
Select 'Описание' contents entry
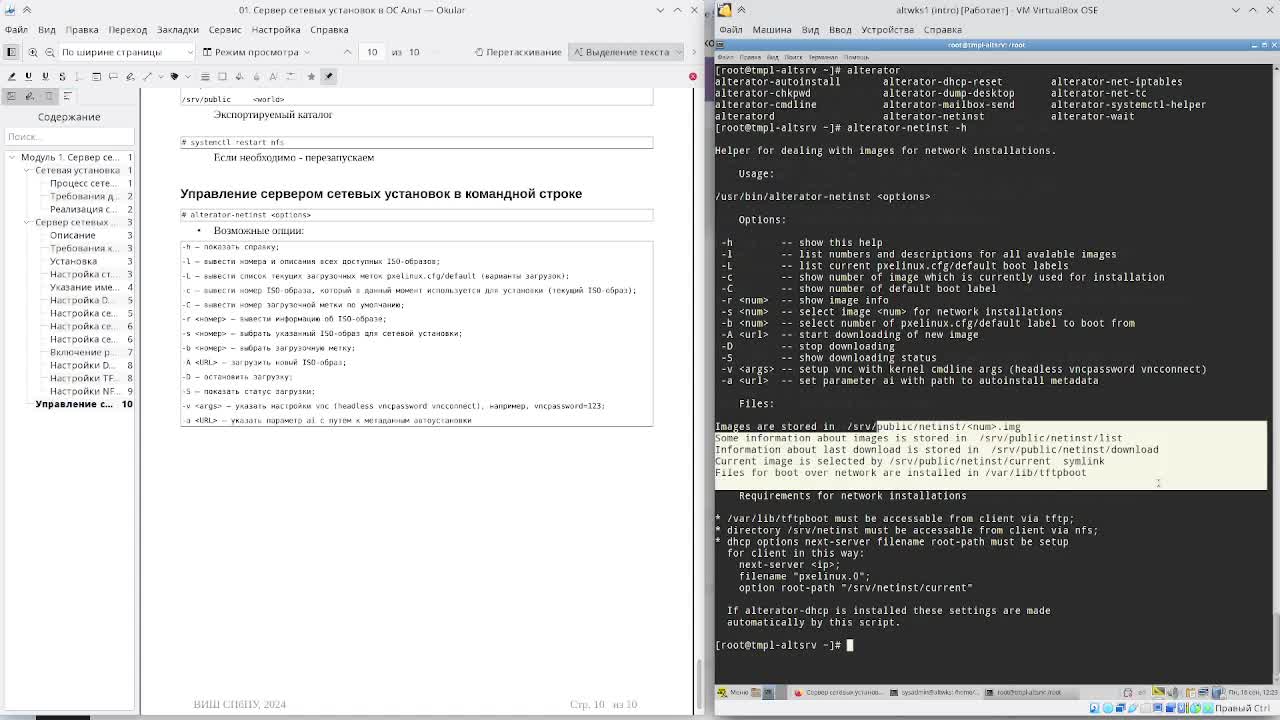coord(73,235)
